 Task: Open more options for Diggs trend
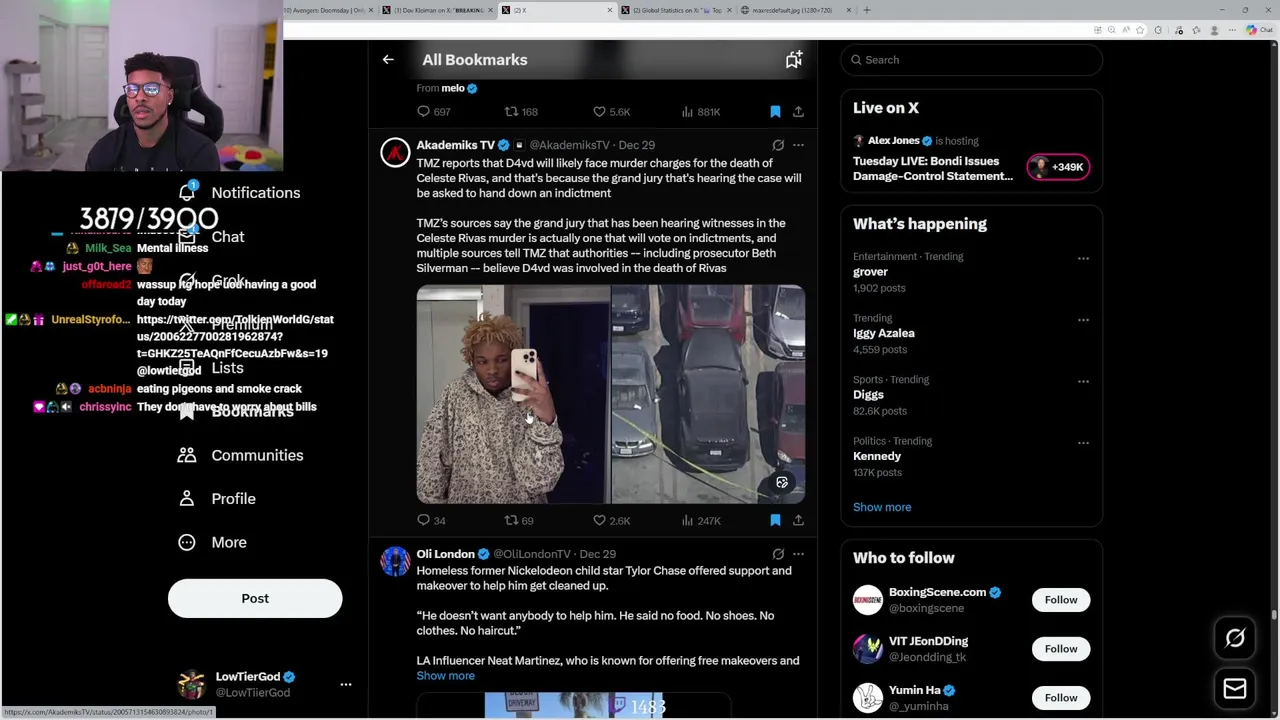pyautogui.click(x=1083, y=381)
